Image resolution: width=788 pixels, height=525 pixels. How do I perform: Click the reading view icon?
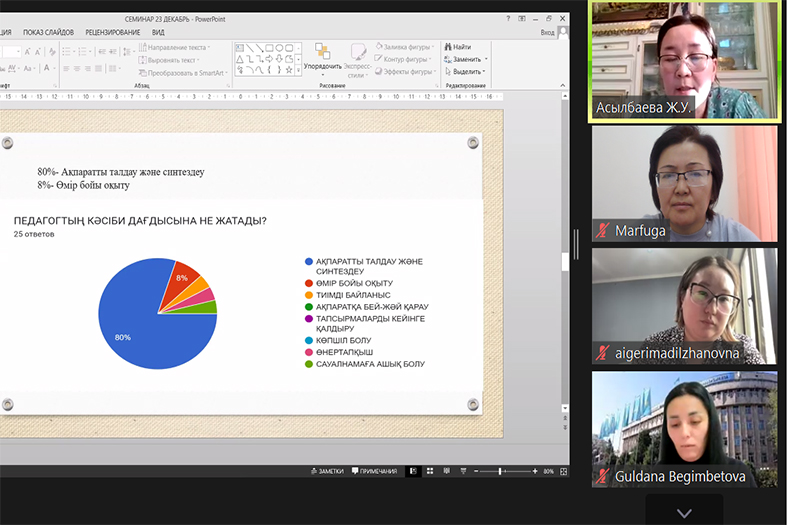click(x=448, y=471)
